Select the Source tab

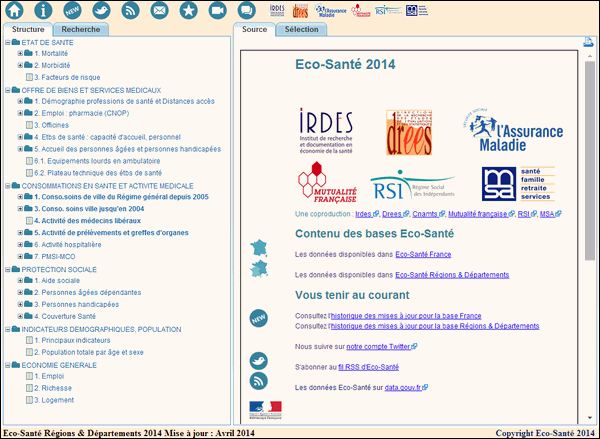pyautogui.click(x=254, y=29)
